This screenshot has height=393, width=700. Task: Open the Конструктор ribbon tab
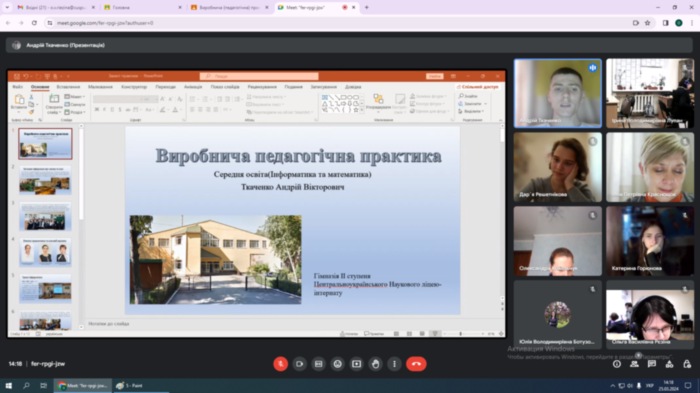[134, 87]
